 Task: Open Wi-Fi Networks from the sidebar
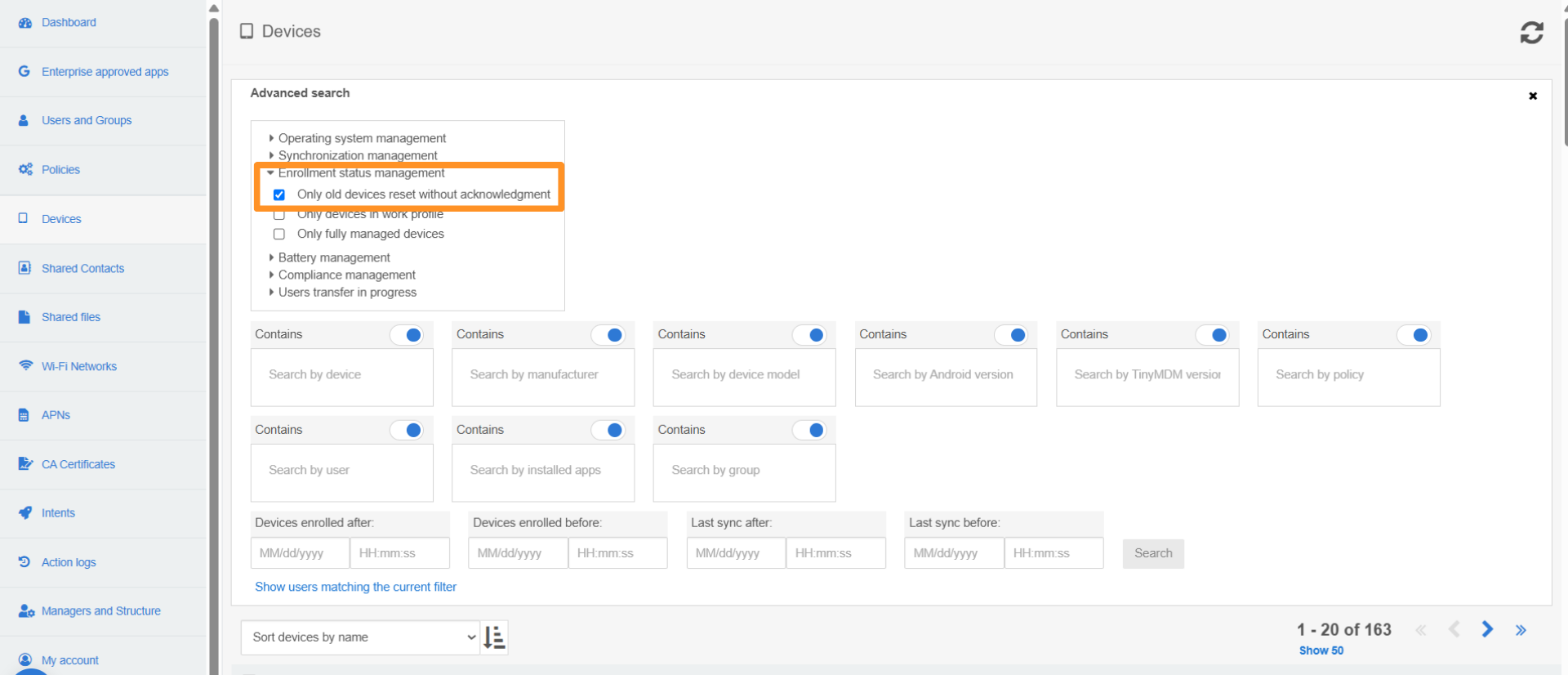coord(78,366)
